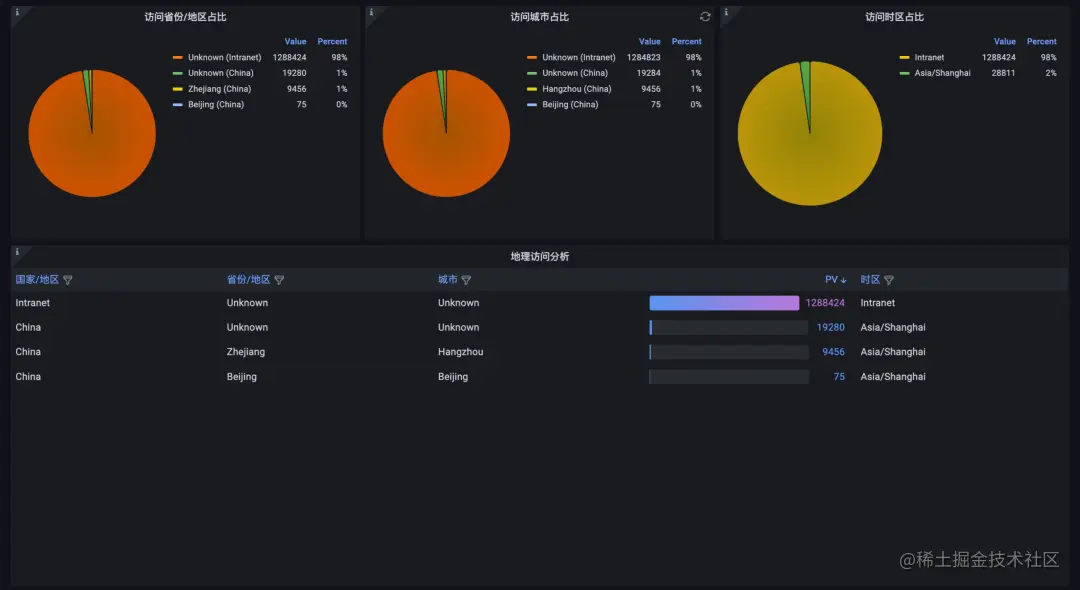Select Hangzhou city cell
Image resolution: width=1080 pixels, height=590 pixels.
click(x=460, y=352)
